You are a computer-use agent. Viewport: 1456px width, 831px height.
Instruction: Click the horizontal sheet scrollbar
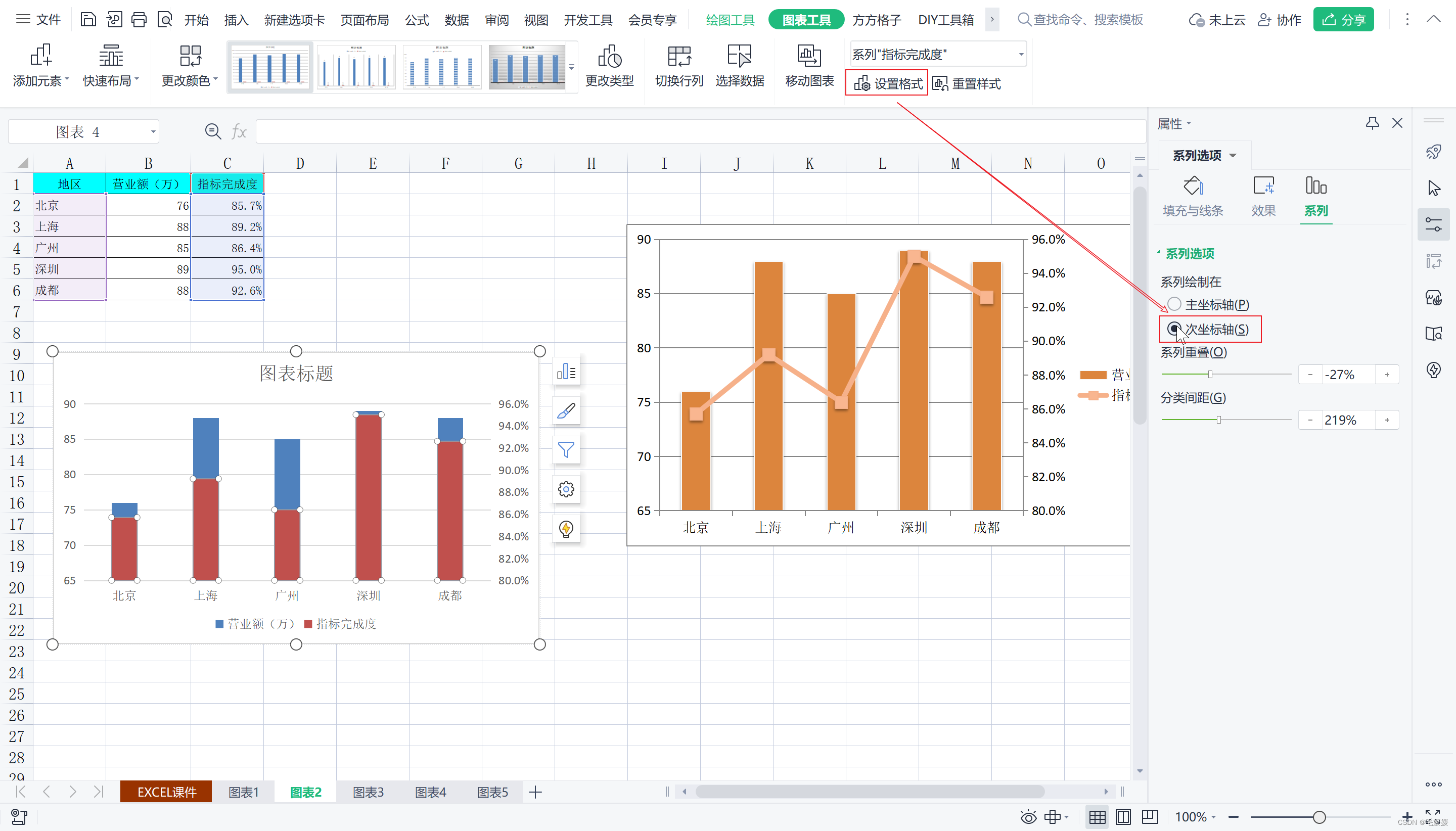870,791
